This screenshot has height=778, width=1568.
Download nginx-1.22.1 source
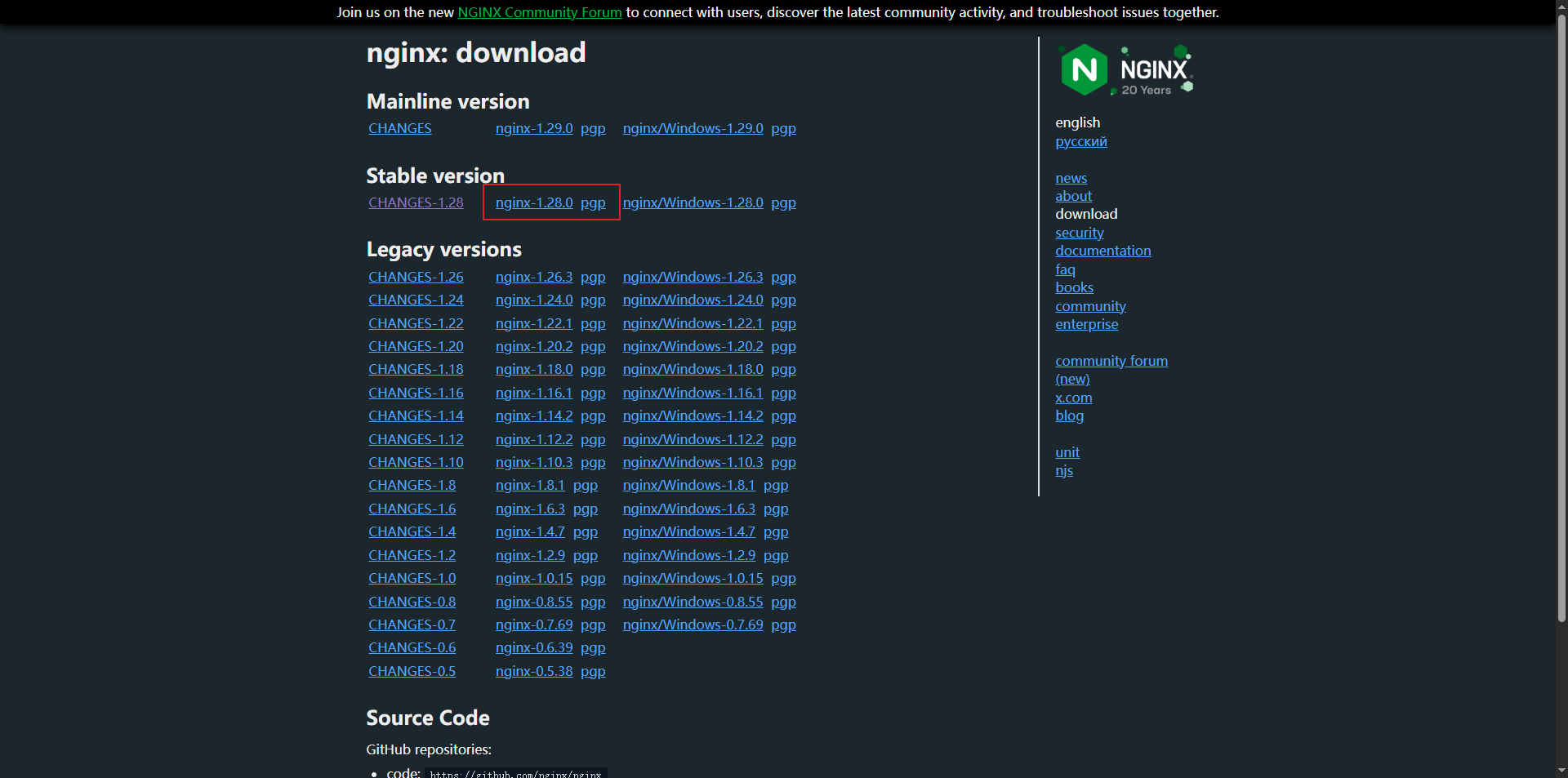click(534, 323)
